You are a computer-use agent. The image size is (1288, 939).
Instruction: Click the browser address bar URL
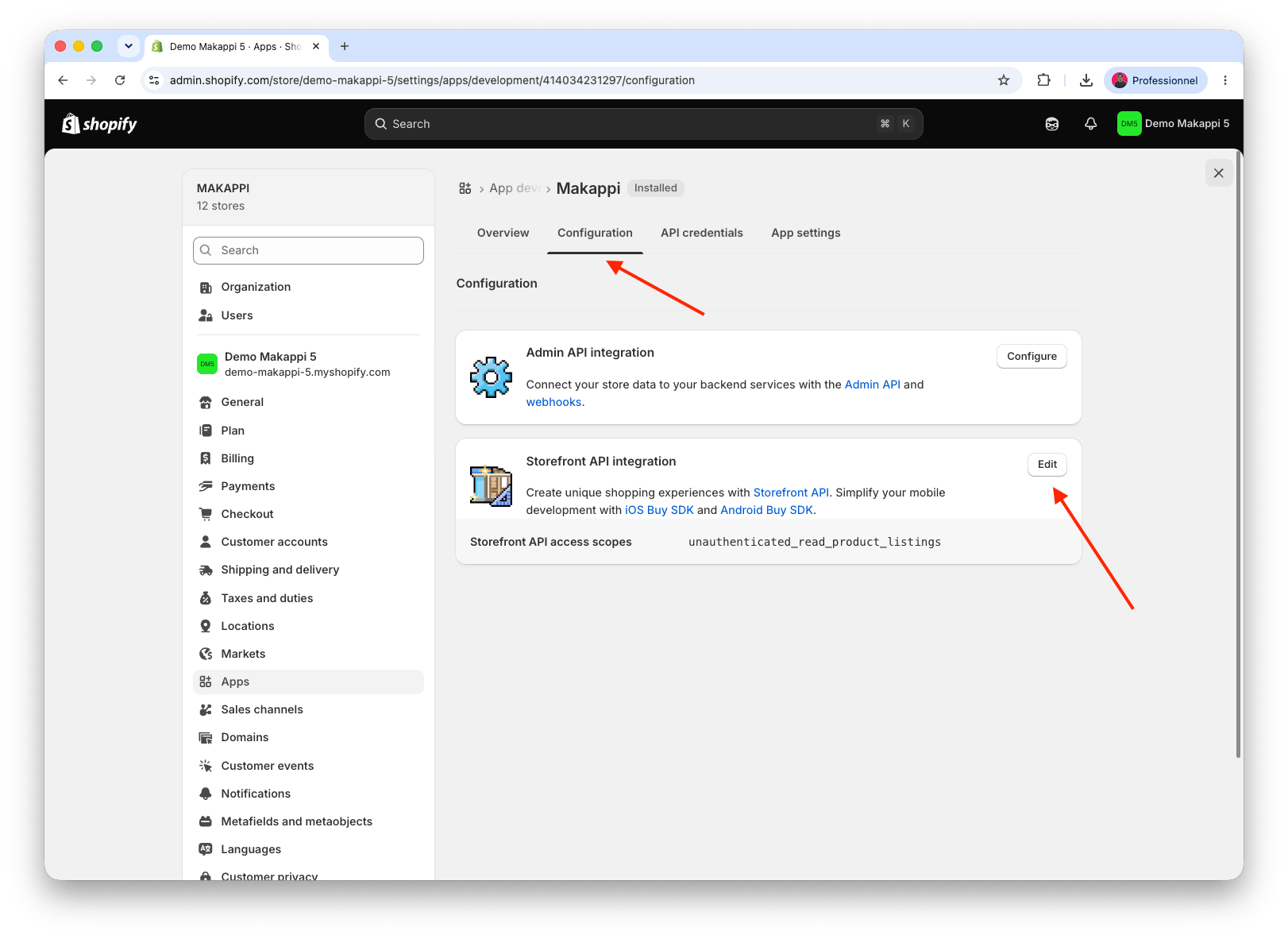pos(432,80)
